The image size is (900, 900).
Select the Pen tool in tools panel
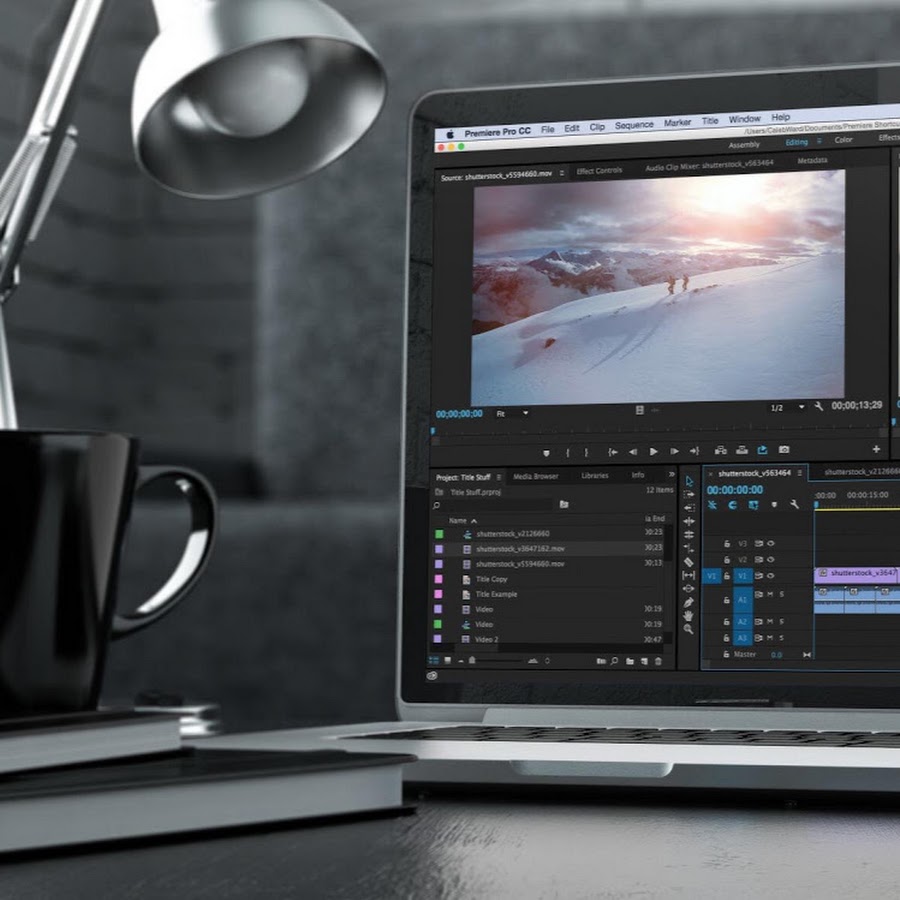point(688,602)
